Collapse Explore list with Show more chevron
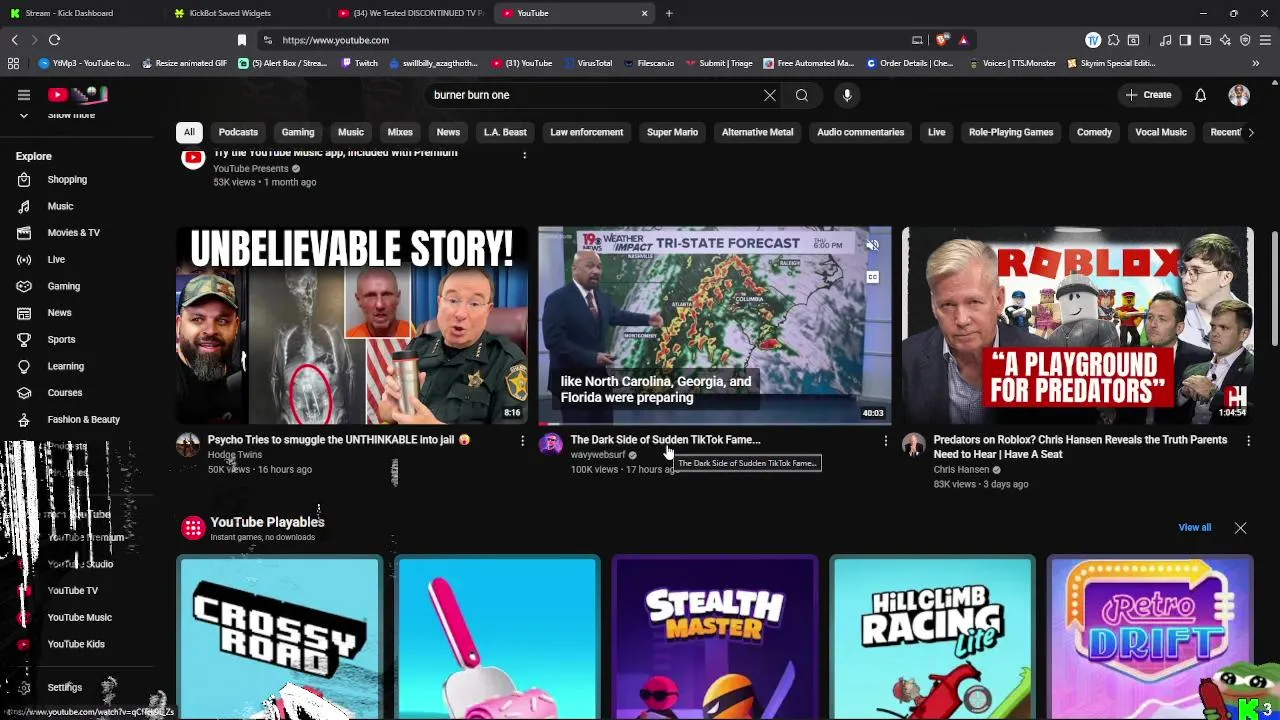The width and height of the screenshot is (1280, 720). (24, 116)
